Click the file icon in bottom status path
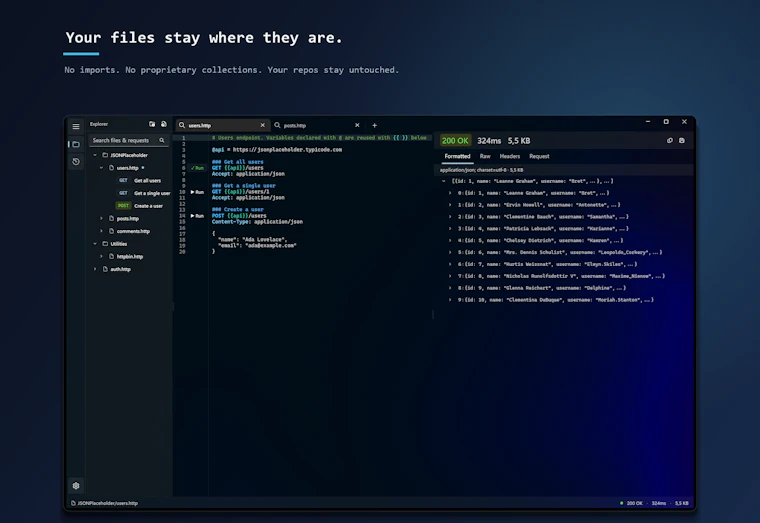Image resolution: width=760 pixels, height=523 pixels. pyautogui.click(x=73, y=503)
